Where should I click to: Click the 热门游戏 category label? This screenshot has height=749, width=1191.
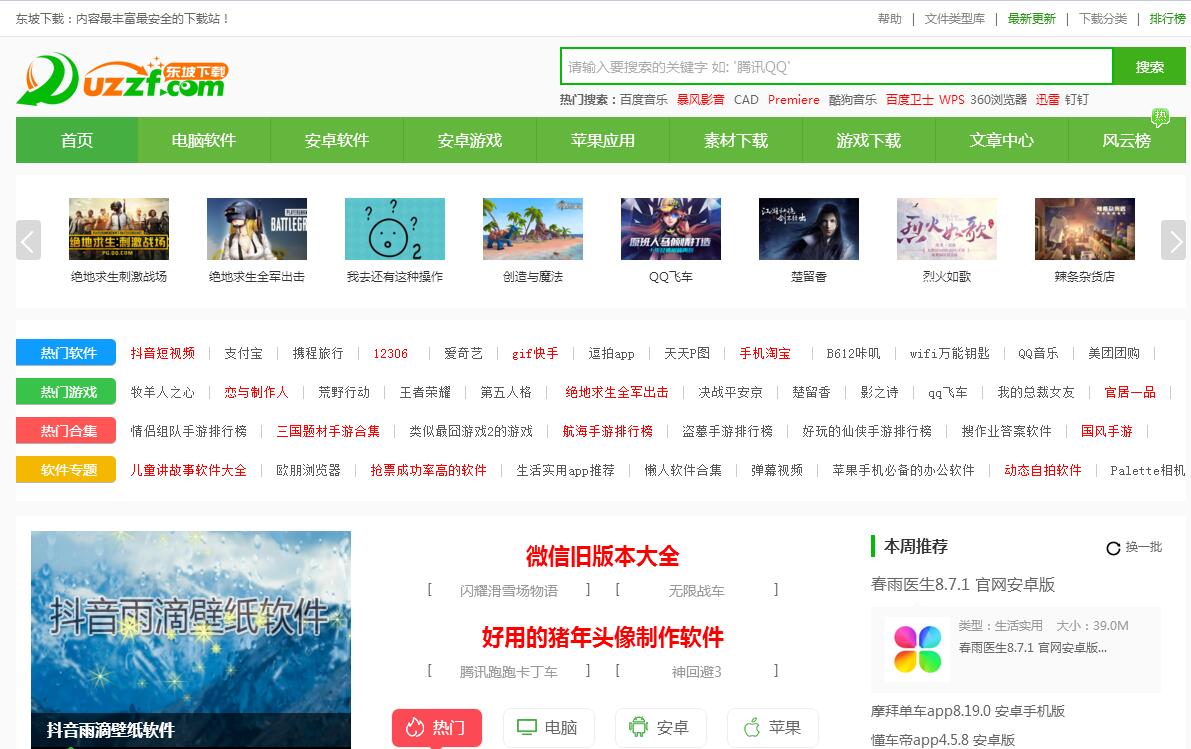click(x=66, y=392)
